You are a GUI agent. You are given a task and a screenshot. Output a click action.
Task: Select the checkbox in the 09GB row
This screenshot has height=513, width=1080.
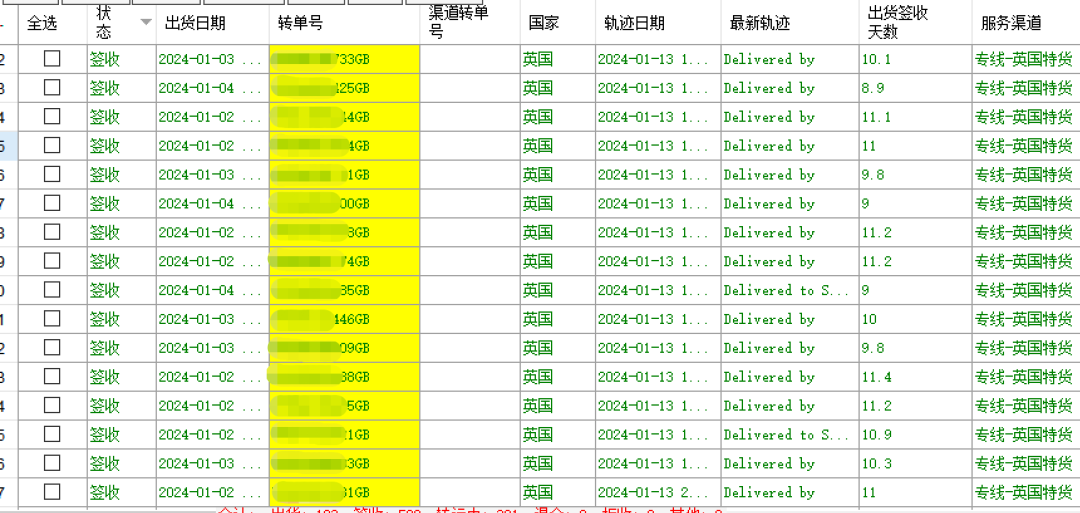52,348
